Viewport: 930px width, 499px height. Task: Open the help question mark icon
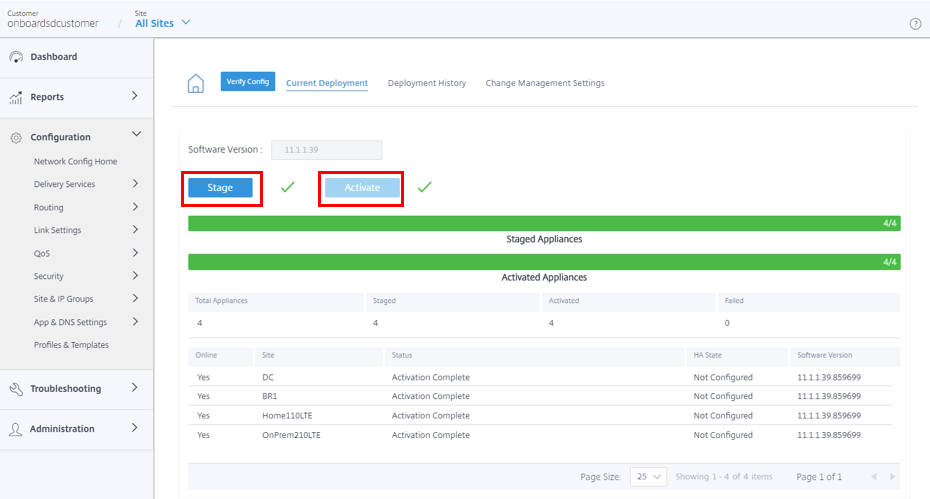tap(915, 24)
